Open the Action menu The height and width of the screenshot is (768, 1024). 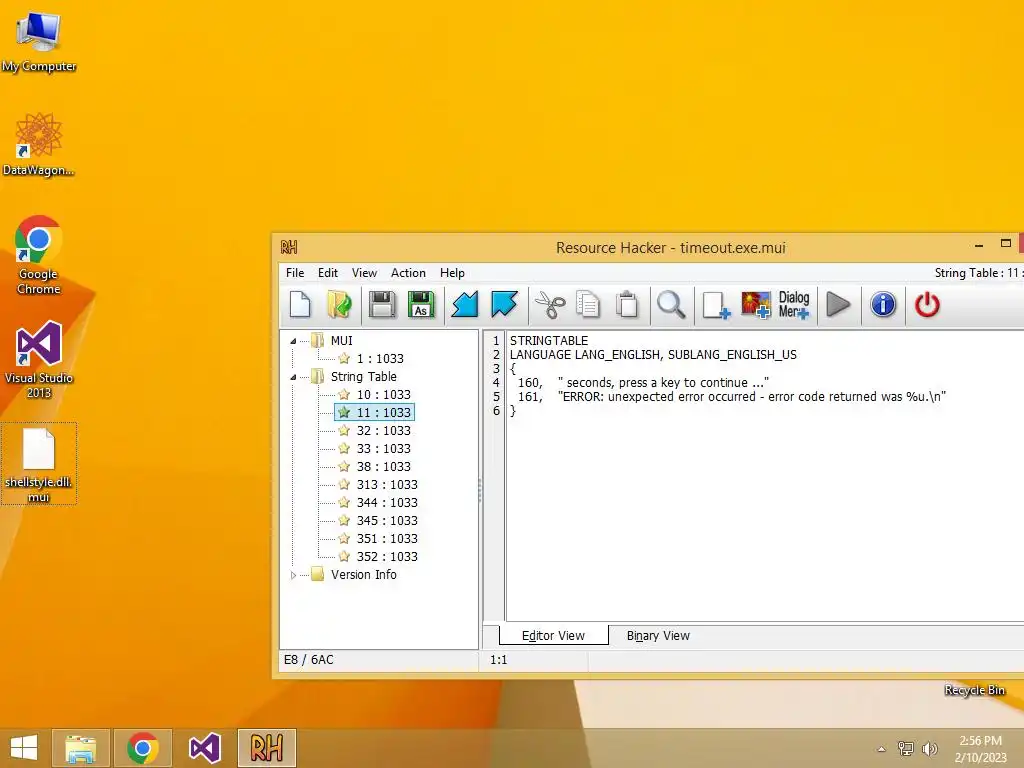pyautogui.click(x=408, y=273)
